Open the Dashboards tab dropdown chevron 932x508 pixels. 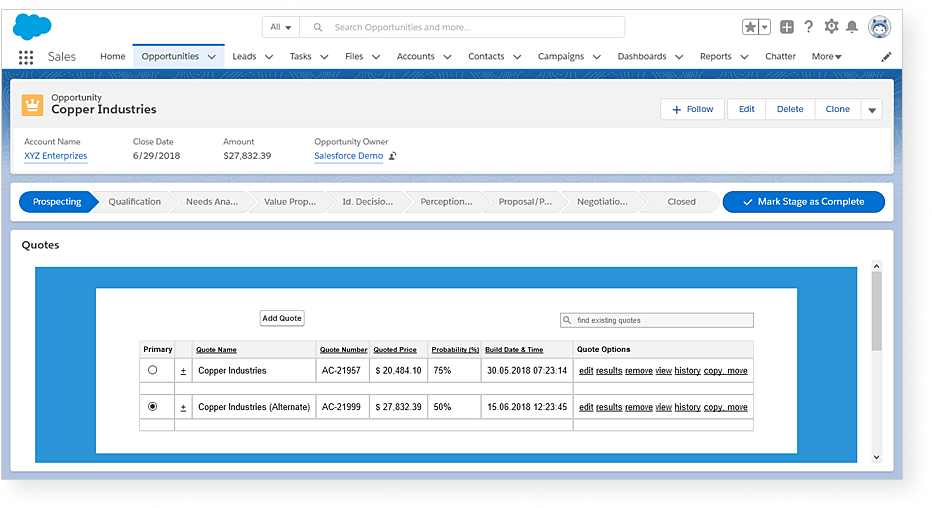click(679, 57)
